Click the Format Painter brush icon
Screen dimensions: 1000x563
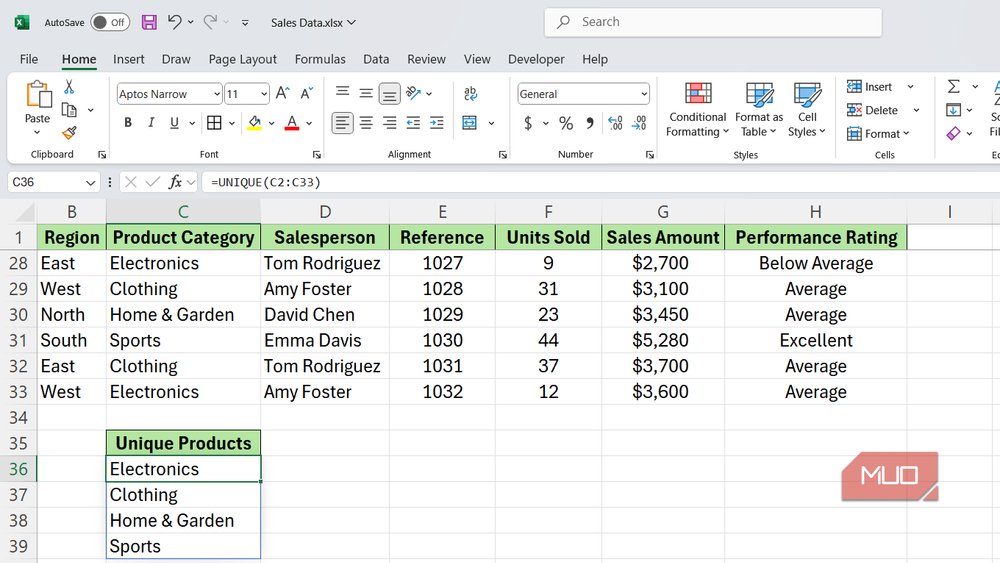pyautogui.click(x=69, y=132)
